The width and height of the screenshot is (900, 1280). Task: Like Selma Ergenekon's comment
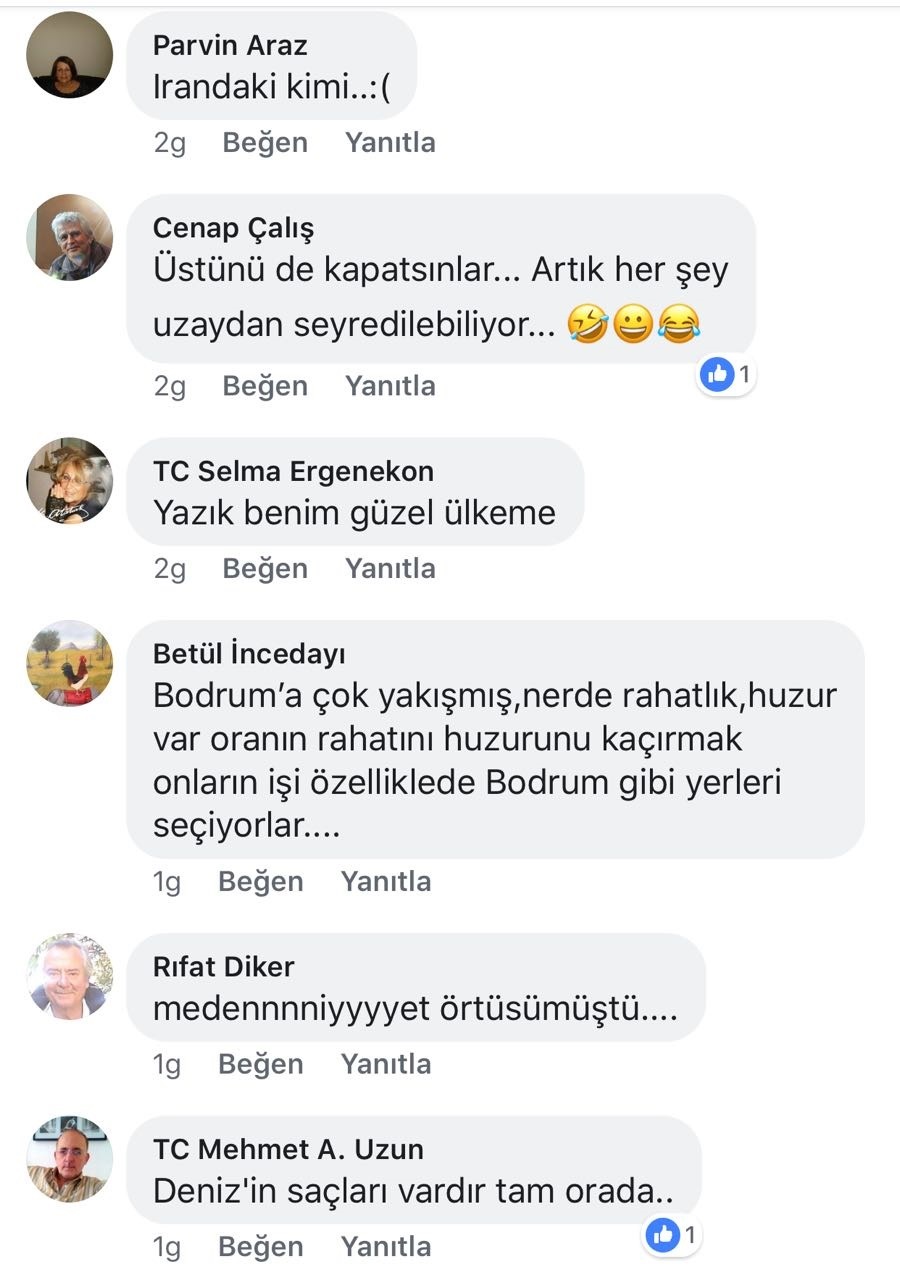coord(265,568)
